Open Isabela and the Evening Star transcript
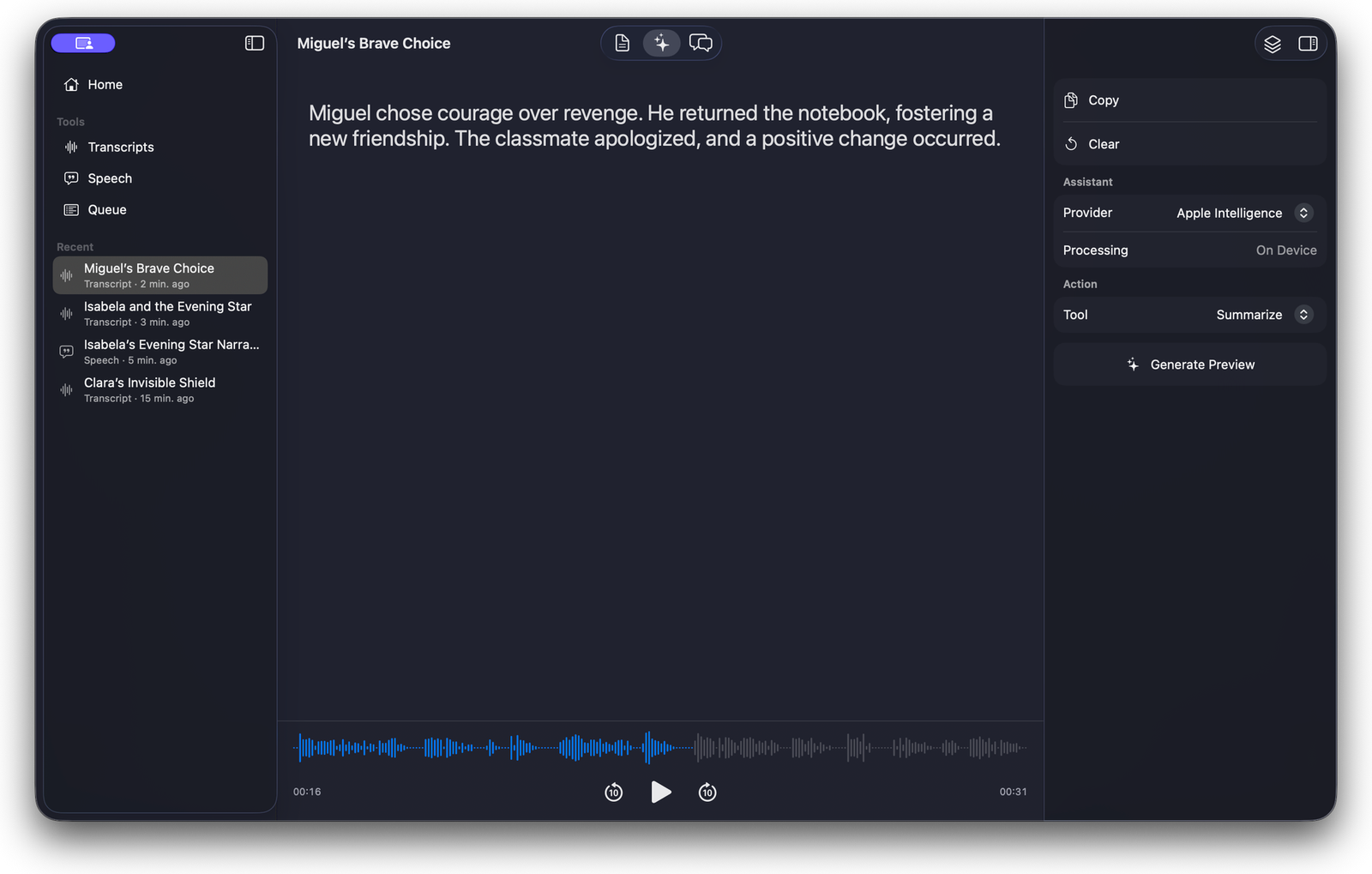This screenshot has height=874, width=1372. (160, 314)
